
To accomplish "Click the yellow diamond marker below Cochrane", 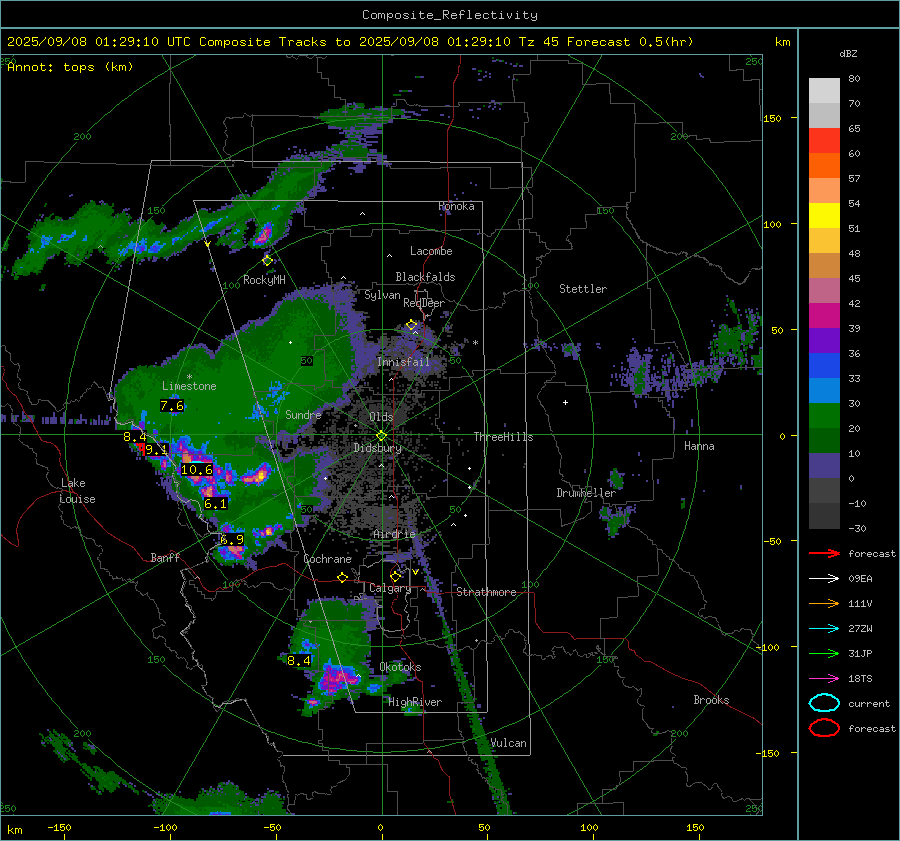I will coord(343,578).
